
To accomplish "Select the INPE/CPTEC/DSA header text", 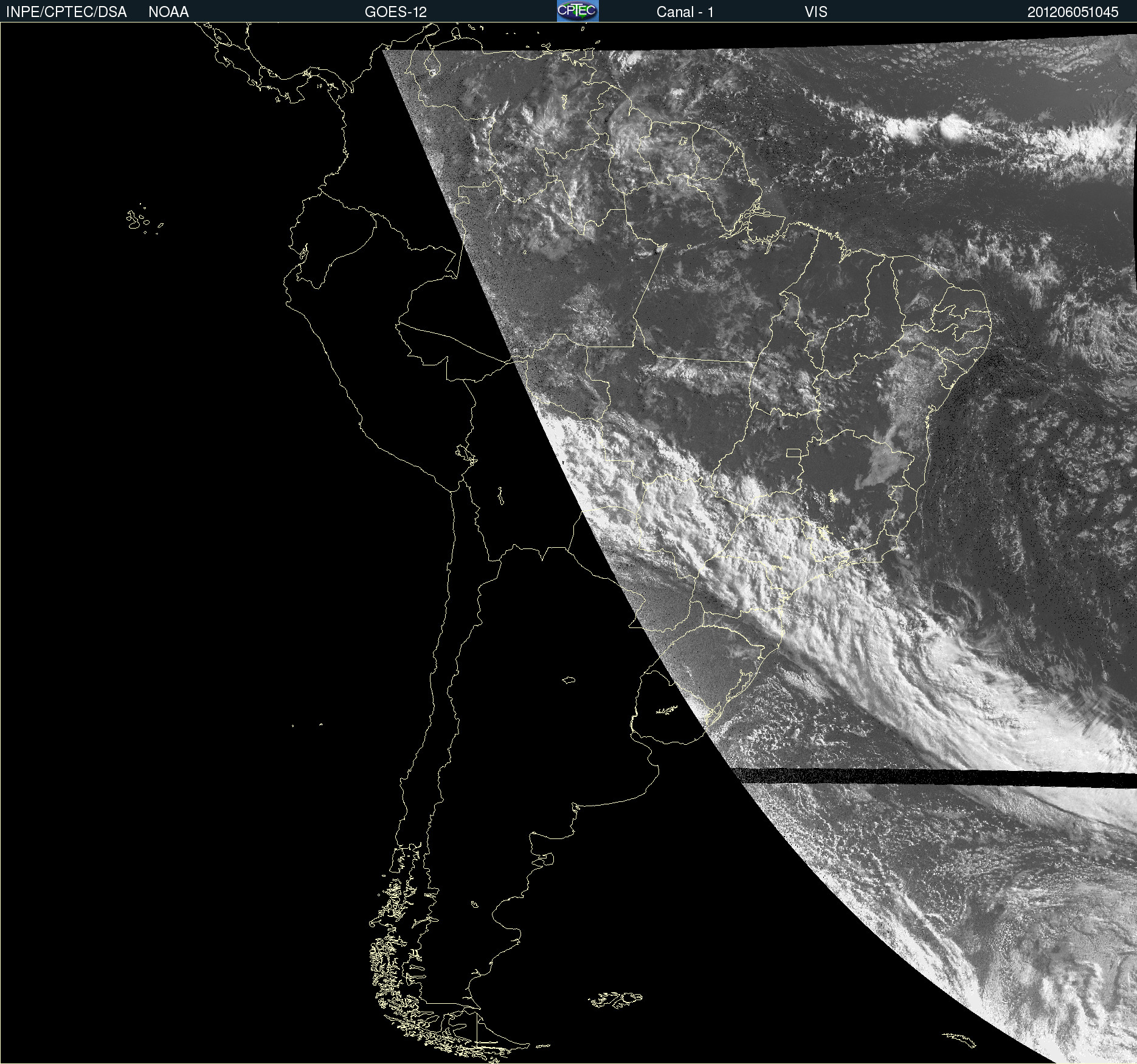I will click(x=66, y=12).
